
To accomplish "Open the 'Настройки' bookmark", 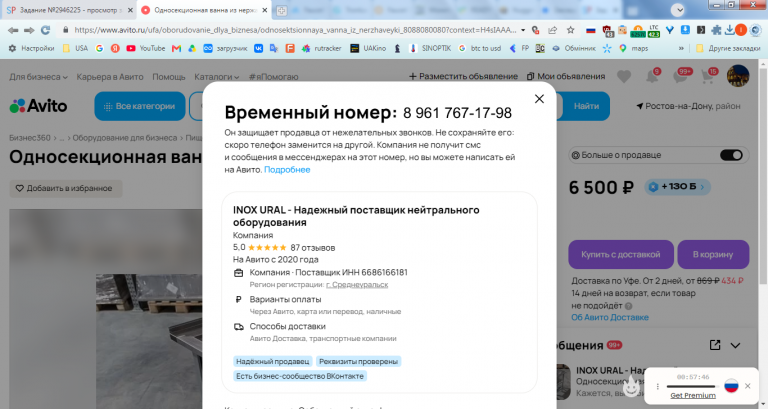I will (x=32, y=48).
